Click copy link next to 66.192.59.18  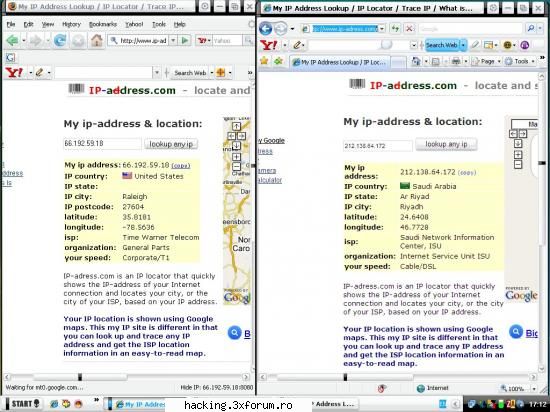tap(181, 166)
